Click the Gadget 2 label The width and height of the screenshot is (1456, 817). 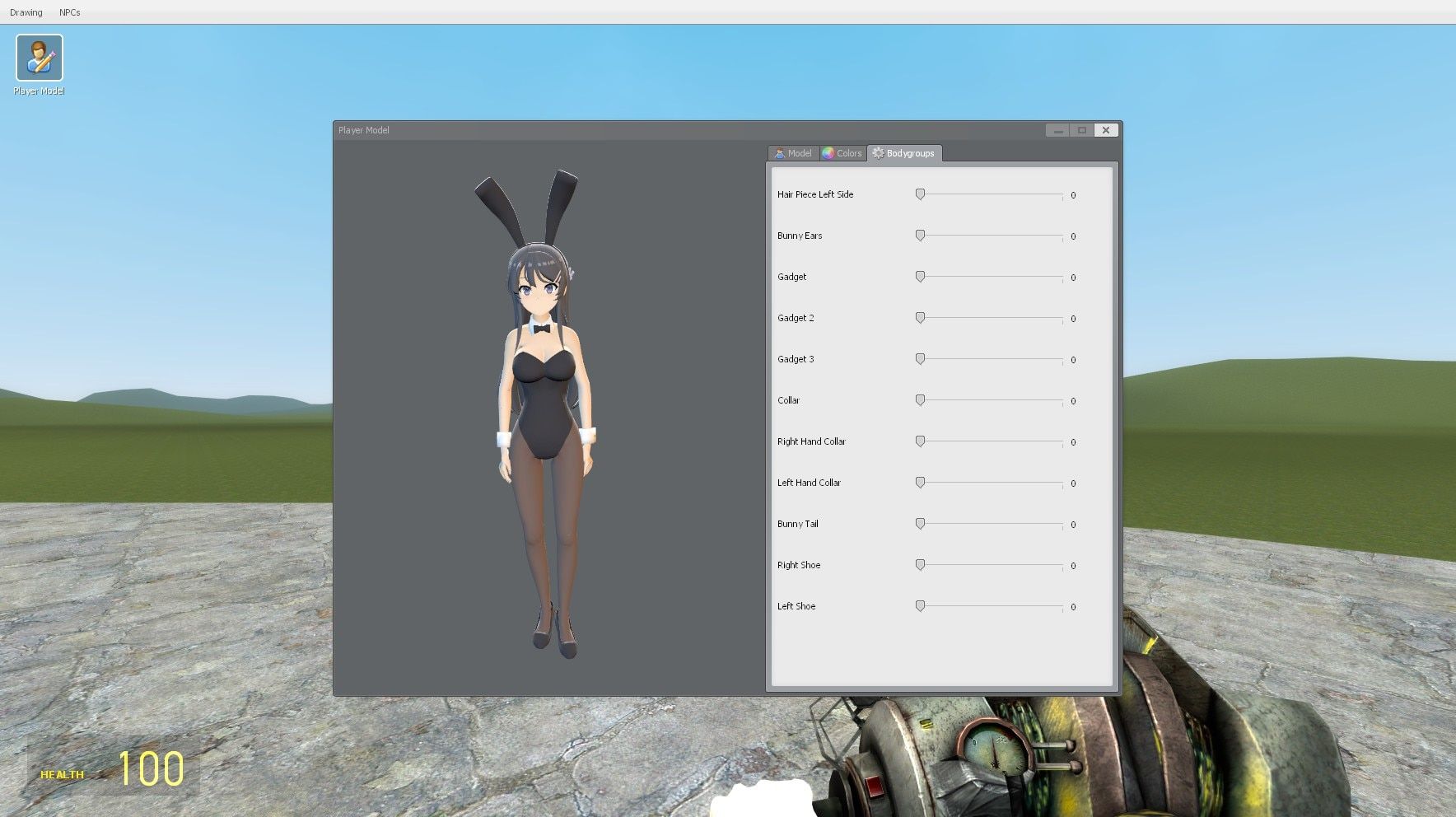(x=796, y=318)
